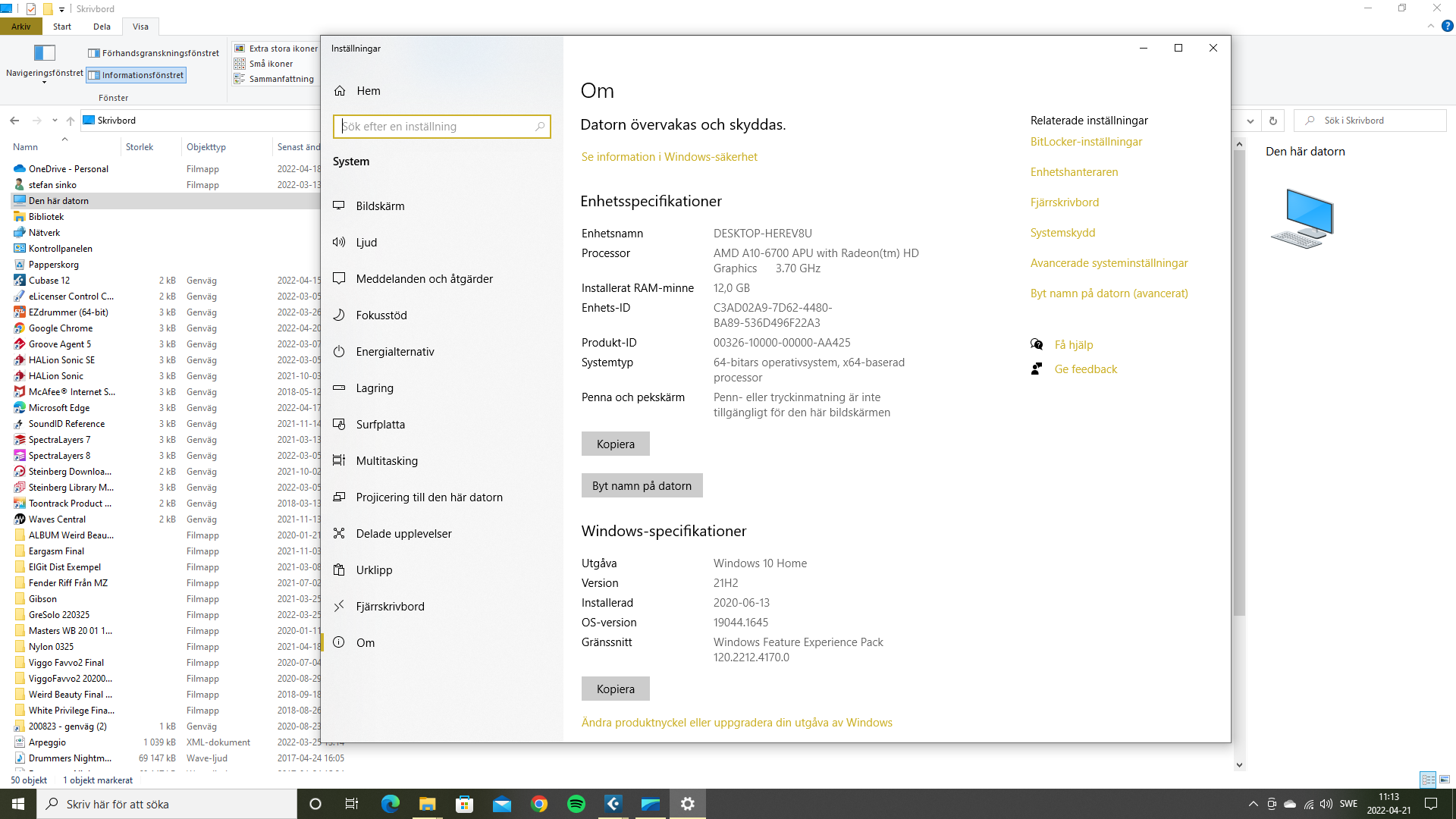Open Ljud sound settings

point(366,243)
